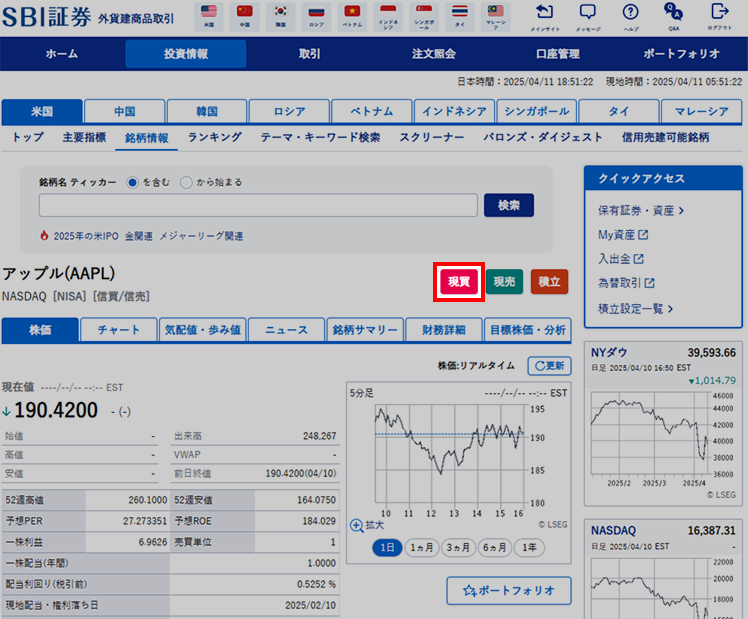Click the NYダウ index chart
This screenshot has width=748, height=619.
click(650, 434)
